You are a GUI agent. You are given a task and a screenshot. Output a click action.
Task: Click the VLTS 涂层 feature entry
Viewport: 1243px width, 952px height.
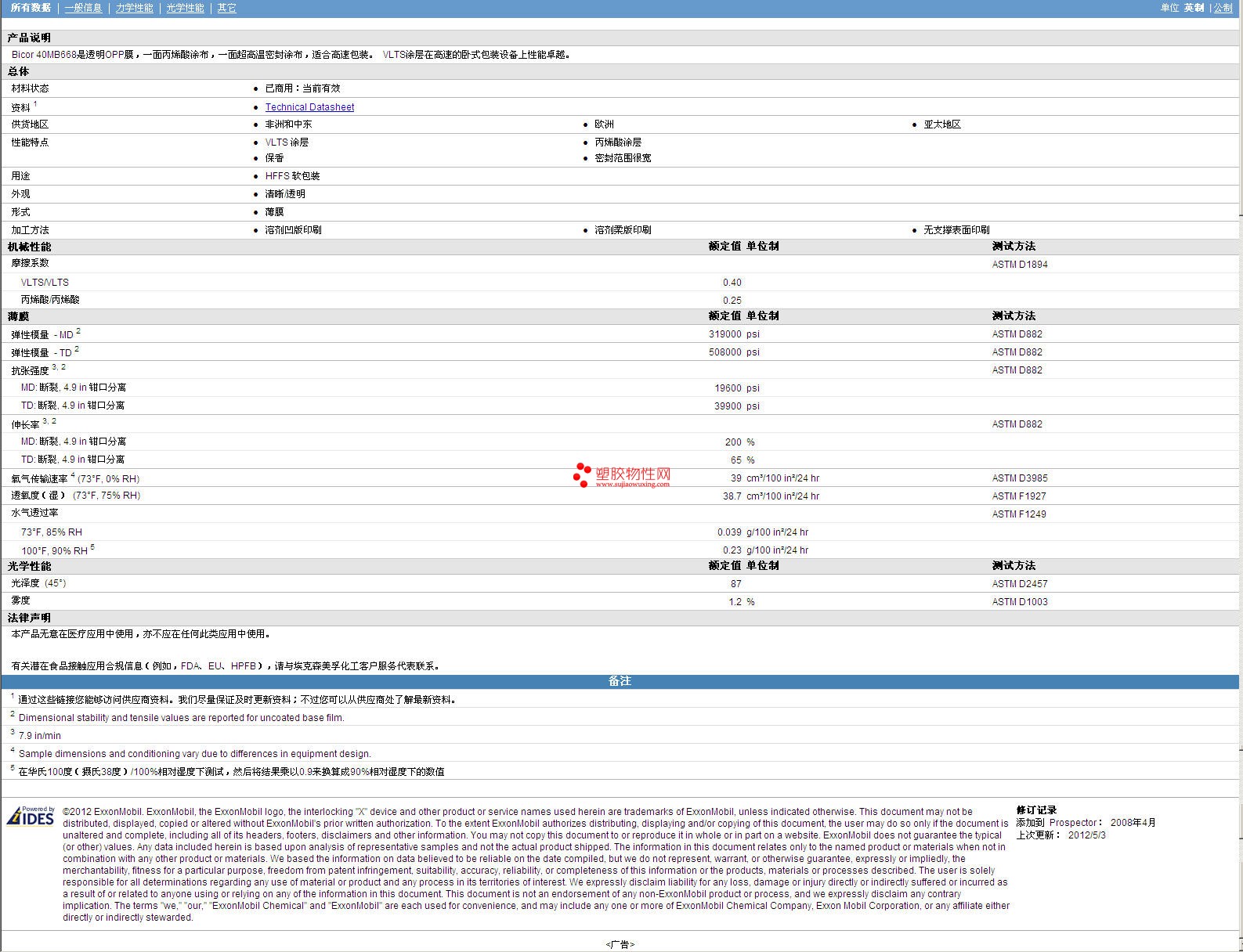click(x=287, y=142)
